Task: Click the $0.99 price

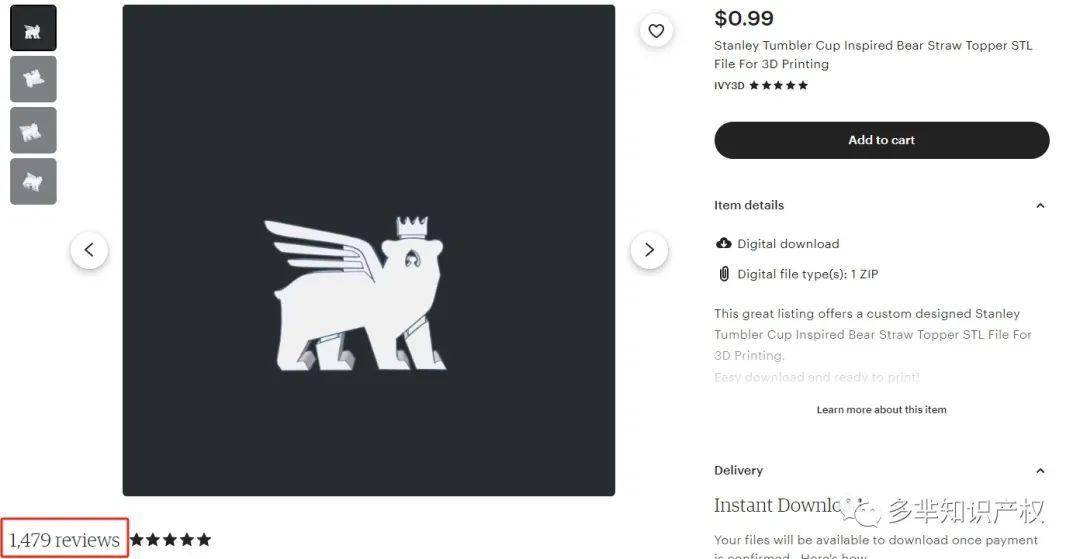Action: 743,18
